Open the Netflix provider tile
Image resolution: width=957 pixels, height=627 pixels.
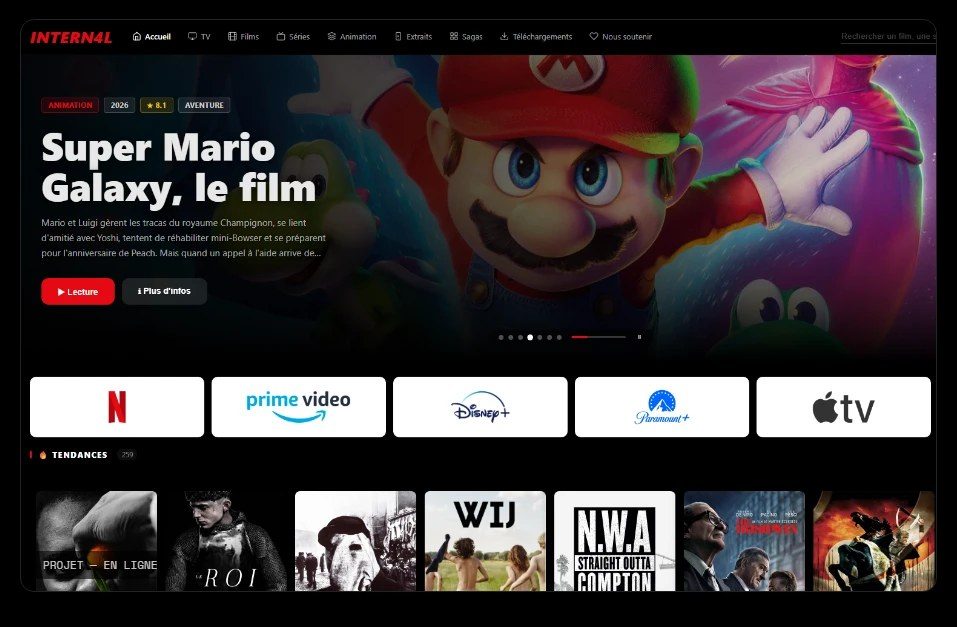pyautogui.click(x=117, y=407)
